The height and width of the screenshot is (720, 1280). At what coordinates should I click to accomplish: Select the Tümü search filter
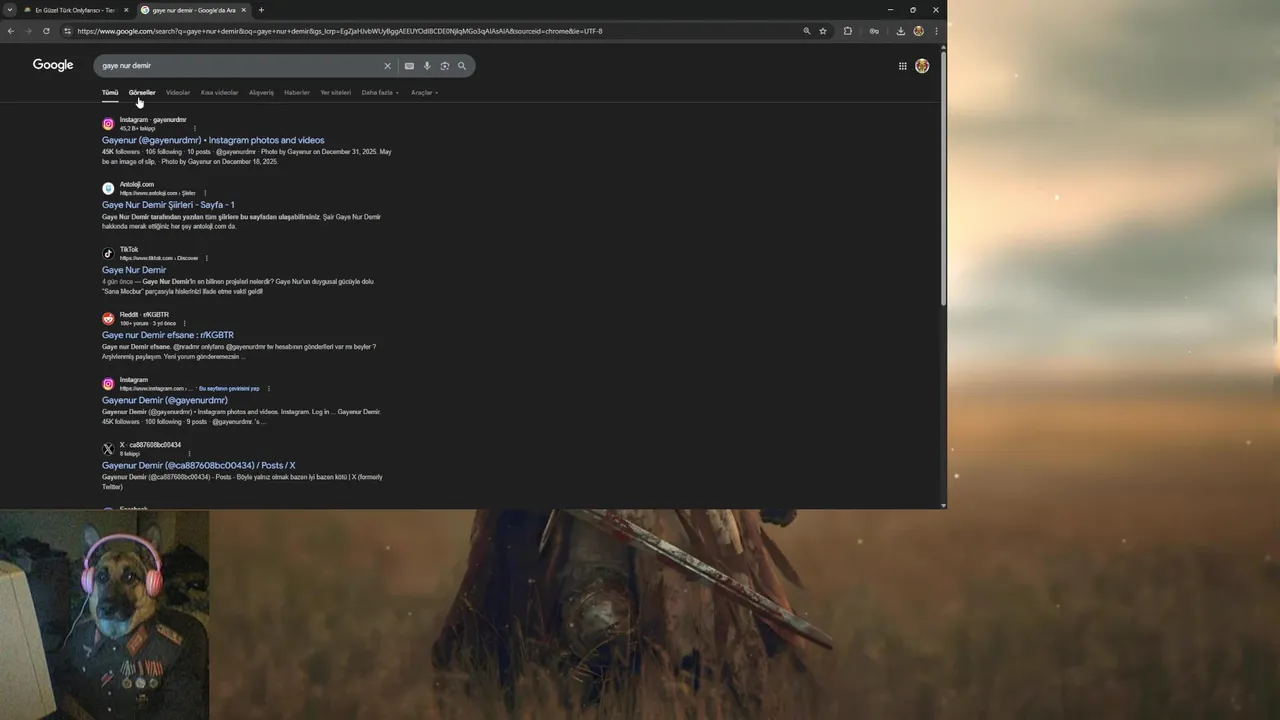(110, 93)
